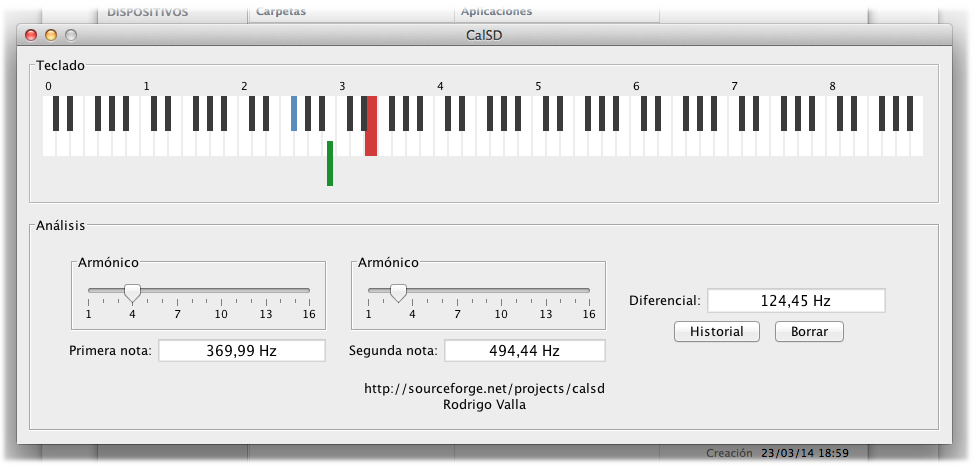
Task: Select Carpetas tab in the background window
Action: (281, 11)
